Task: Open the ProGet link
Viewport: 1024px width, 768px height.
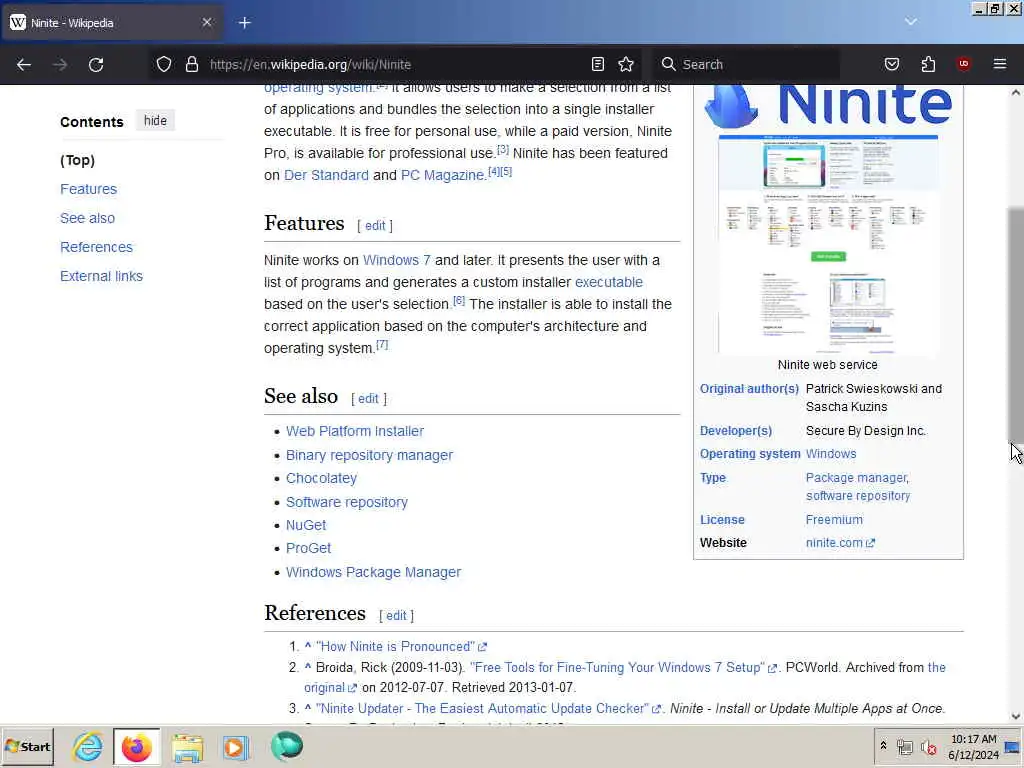Action: tap(308, 549)
